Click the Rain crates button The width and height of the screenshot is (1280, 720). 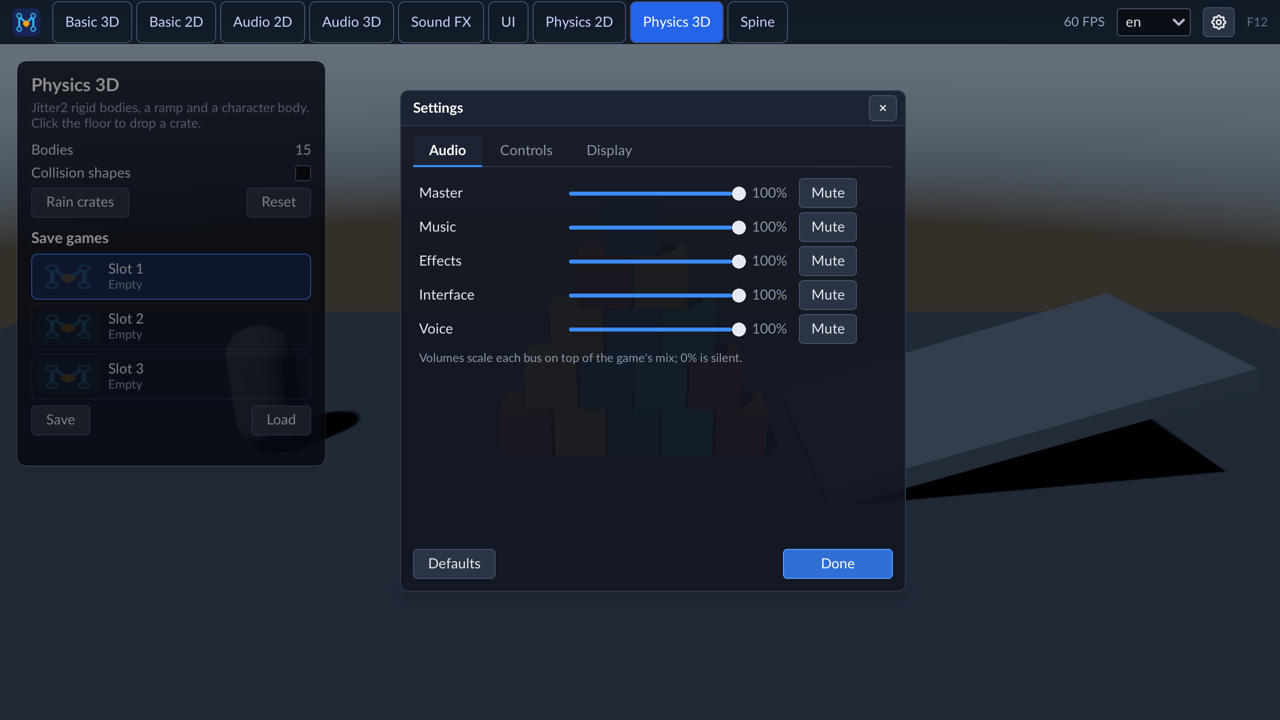point(80,202)
